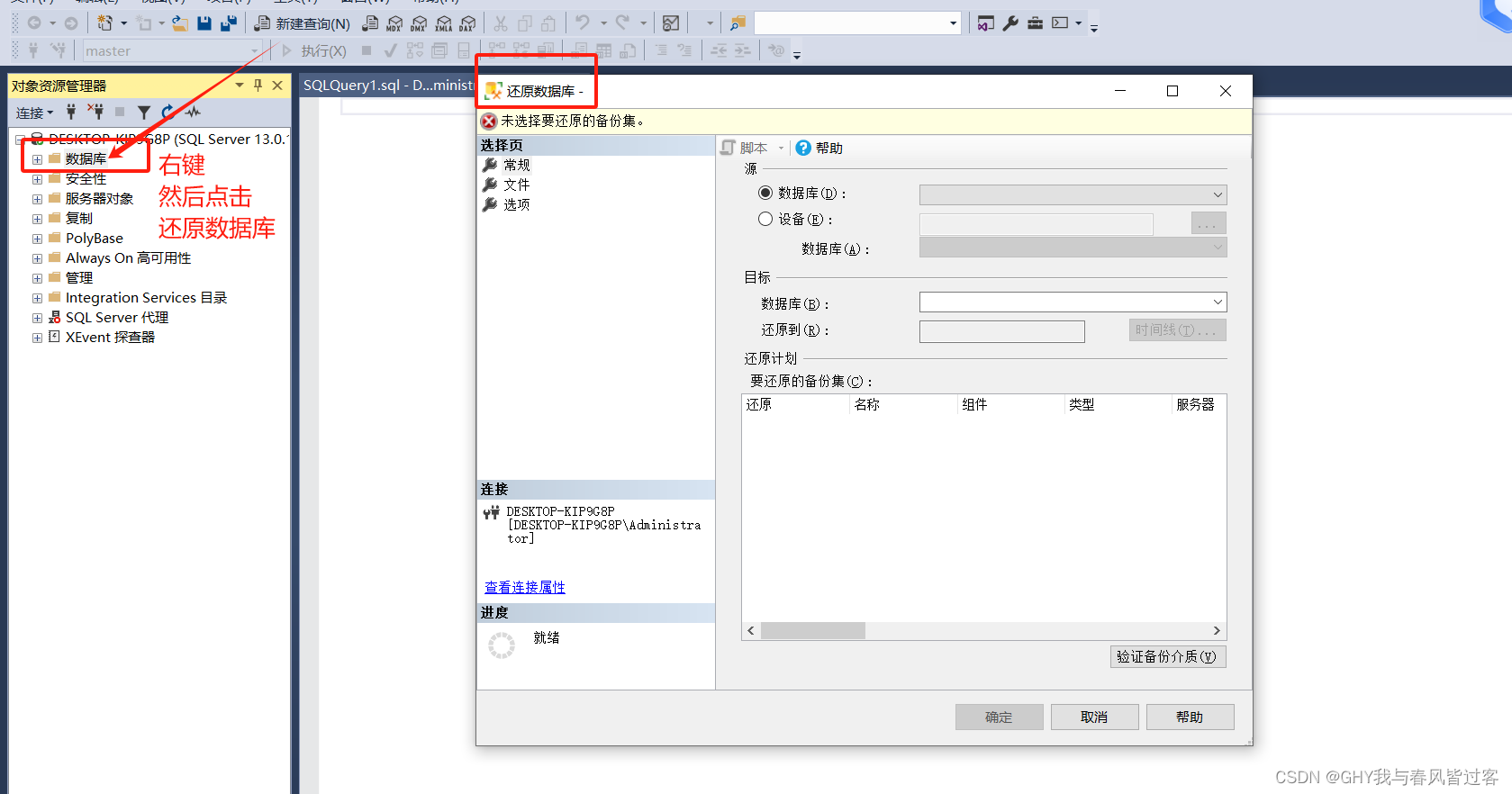Screen dimensions: 1512x794
Task: Expand the 服务器对象 tree node
Action: (37, 199)
